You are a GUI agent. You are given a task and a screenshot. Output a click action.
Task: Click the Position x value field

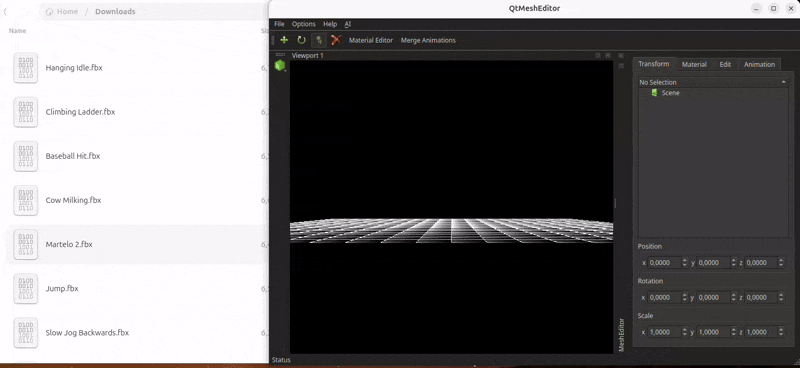coord(665,262)
